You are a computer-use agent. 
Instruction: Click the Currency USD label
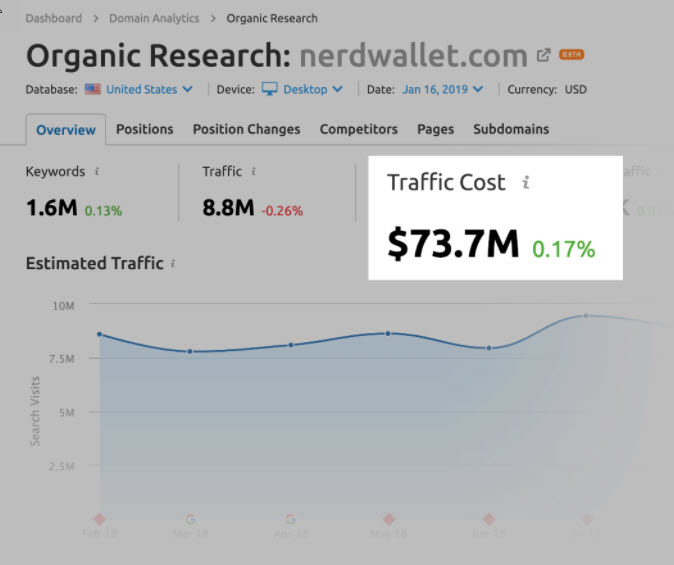547,89
